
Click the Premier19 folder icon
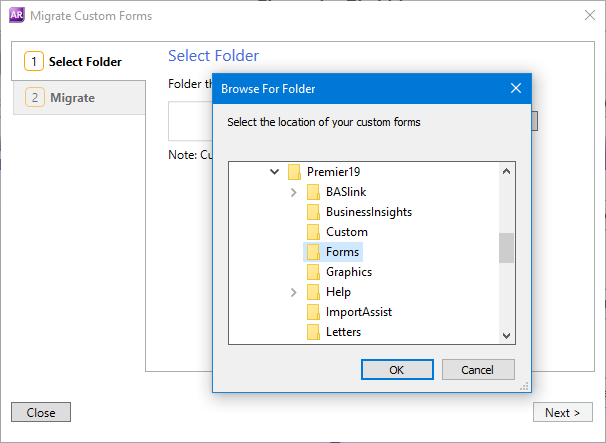(294, 172)
